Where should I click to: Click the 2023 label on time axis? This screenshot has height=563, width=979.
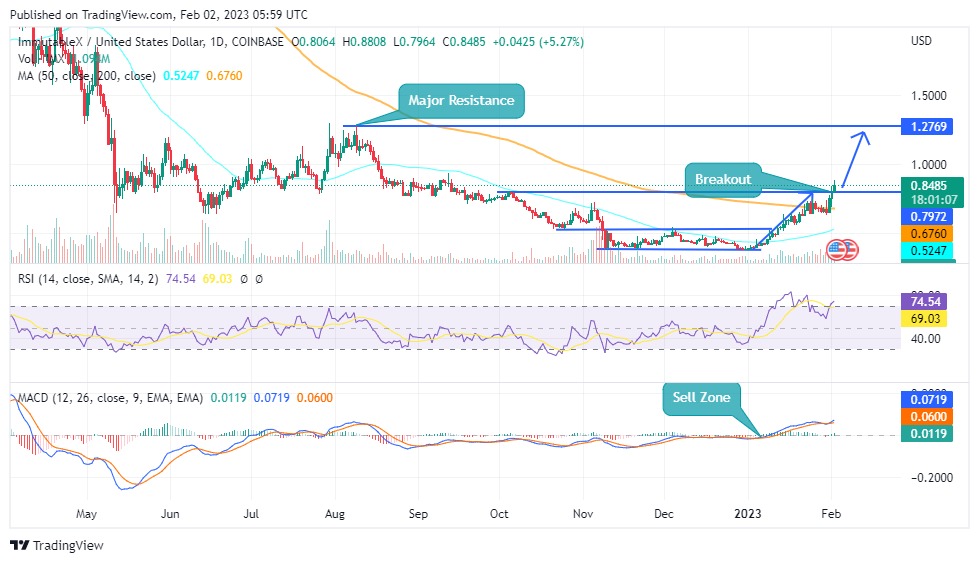click(747, 514)
